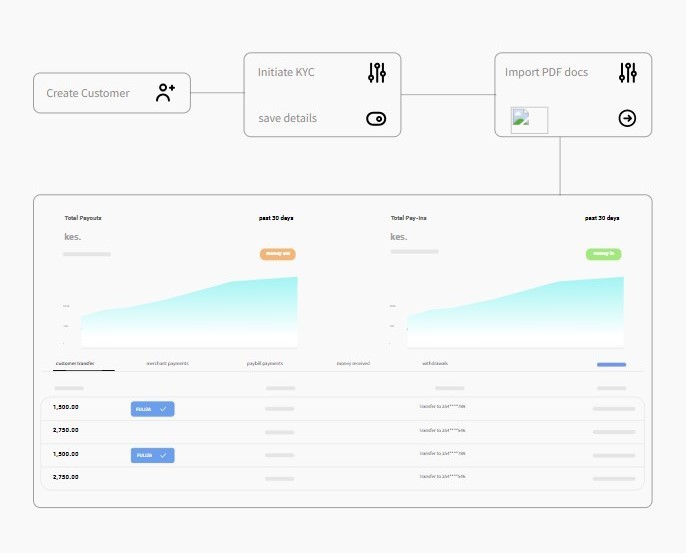Toggle the save details switch
This screenshot has height=553, width=686.
coord(376,119)
